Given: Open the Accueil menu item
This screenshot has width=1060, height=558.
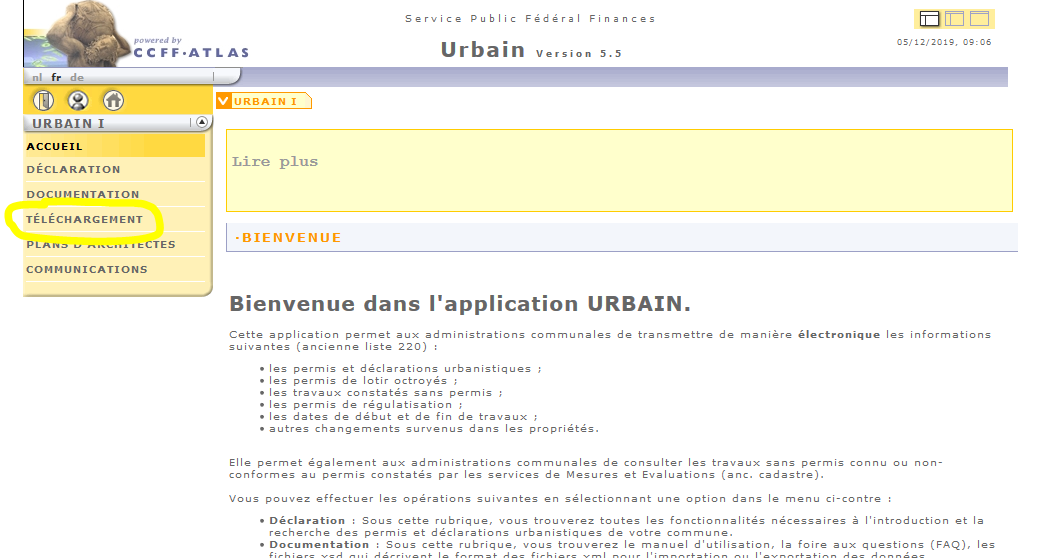Looking at the screenshot, I should [114, 146].
